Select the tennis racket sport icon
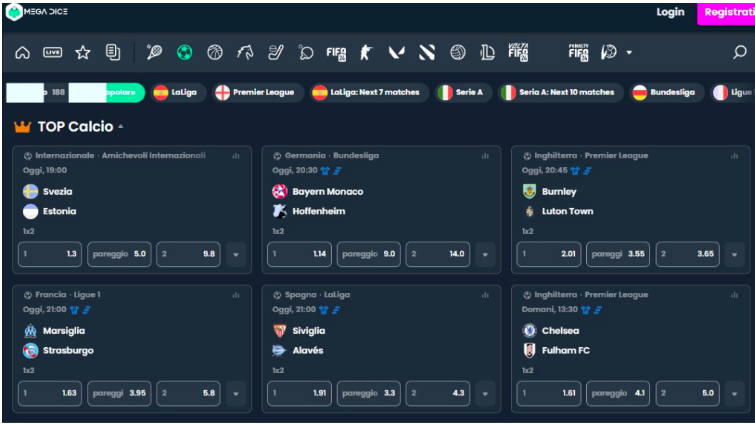The image size is (755, 424). pos(154,52)
